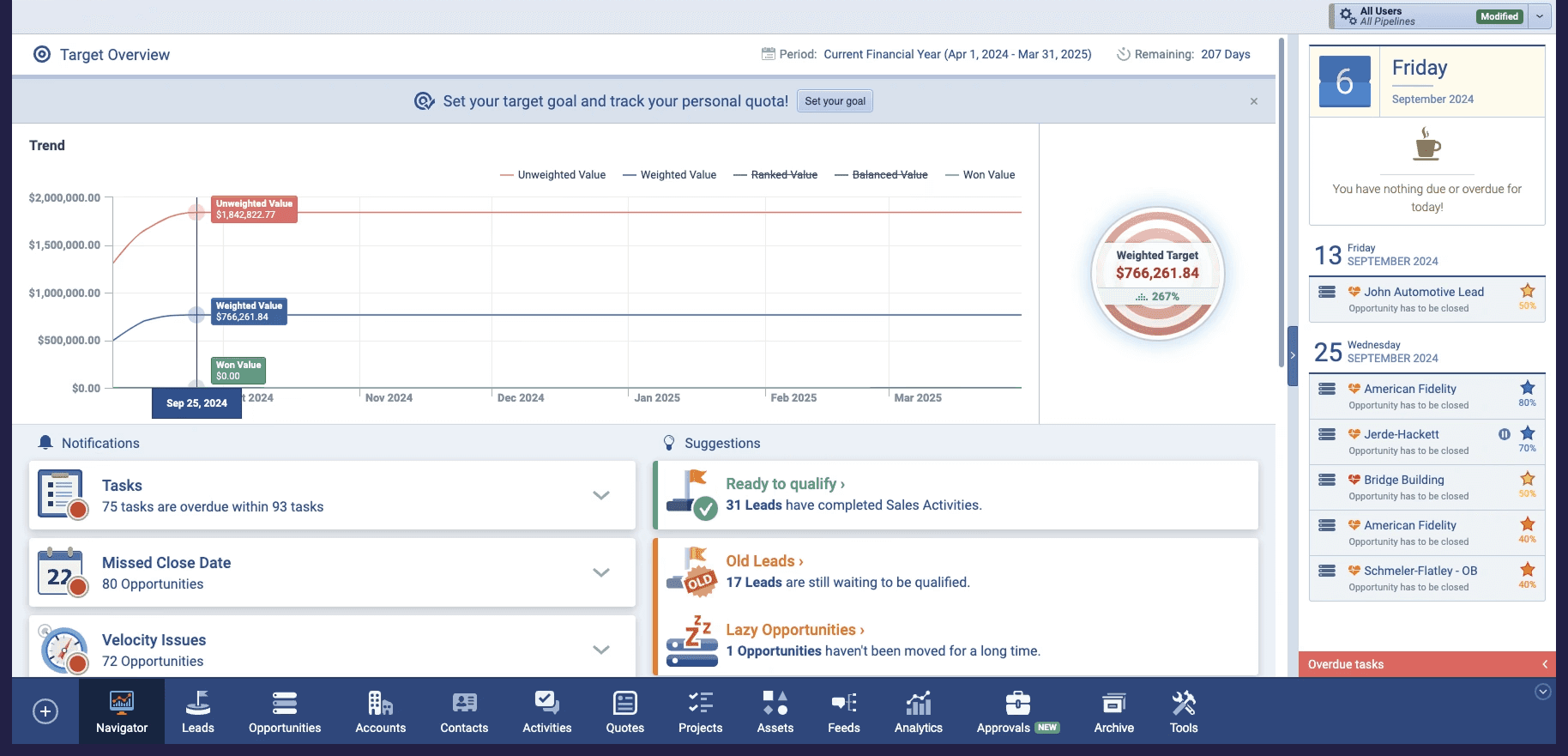Click the Old Leads icon
This screenshot has width=1568, height=756.
pos(692,572)
